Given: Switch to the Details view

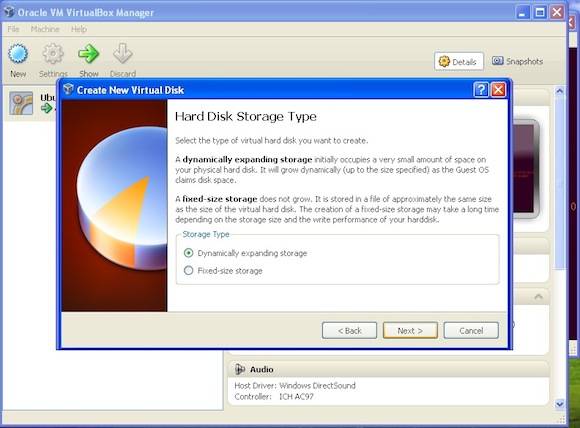Looking at the screenshot, I should point(459,61).
